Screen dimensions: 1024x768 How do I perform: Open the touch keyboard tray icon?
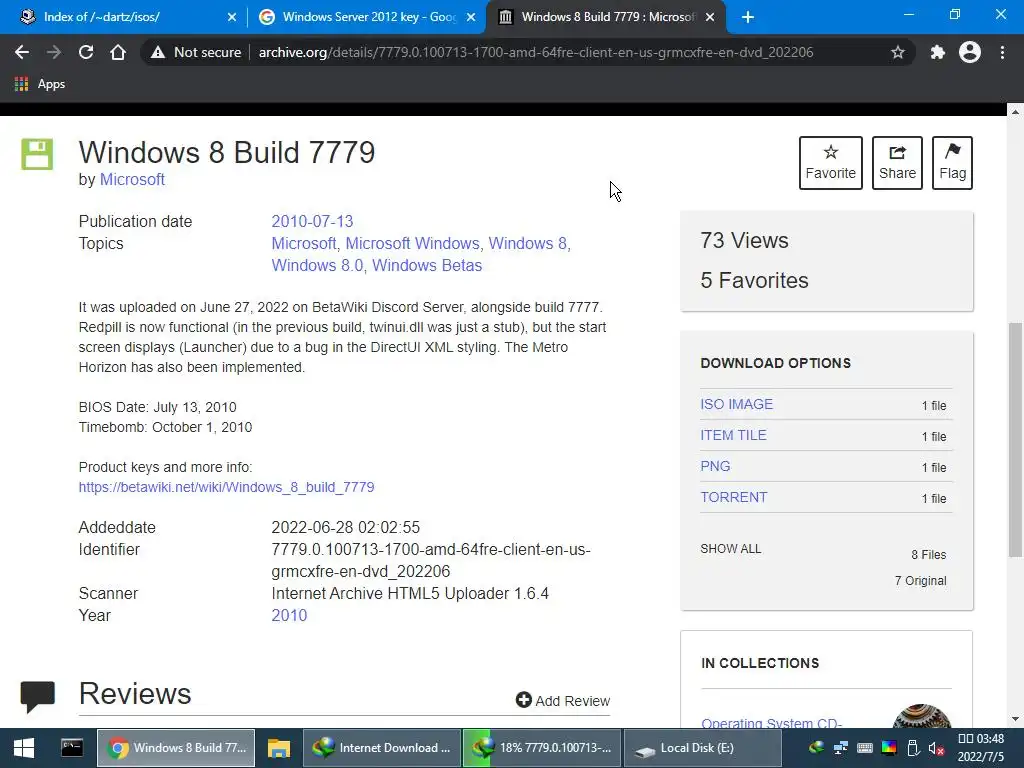click(865, 748)
